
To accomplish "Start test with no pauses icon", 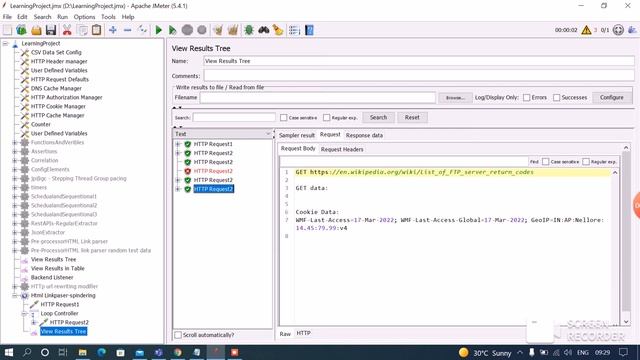I will tap(172, 30).
